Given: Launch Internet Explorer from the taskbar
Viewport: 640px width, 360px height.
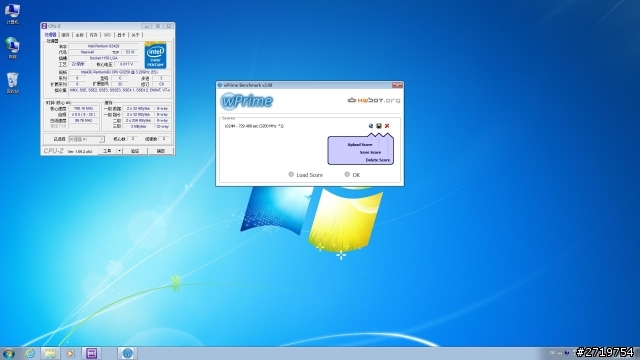Looking at the screenshot, I should click(30, 353).
